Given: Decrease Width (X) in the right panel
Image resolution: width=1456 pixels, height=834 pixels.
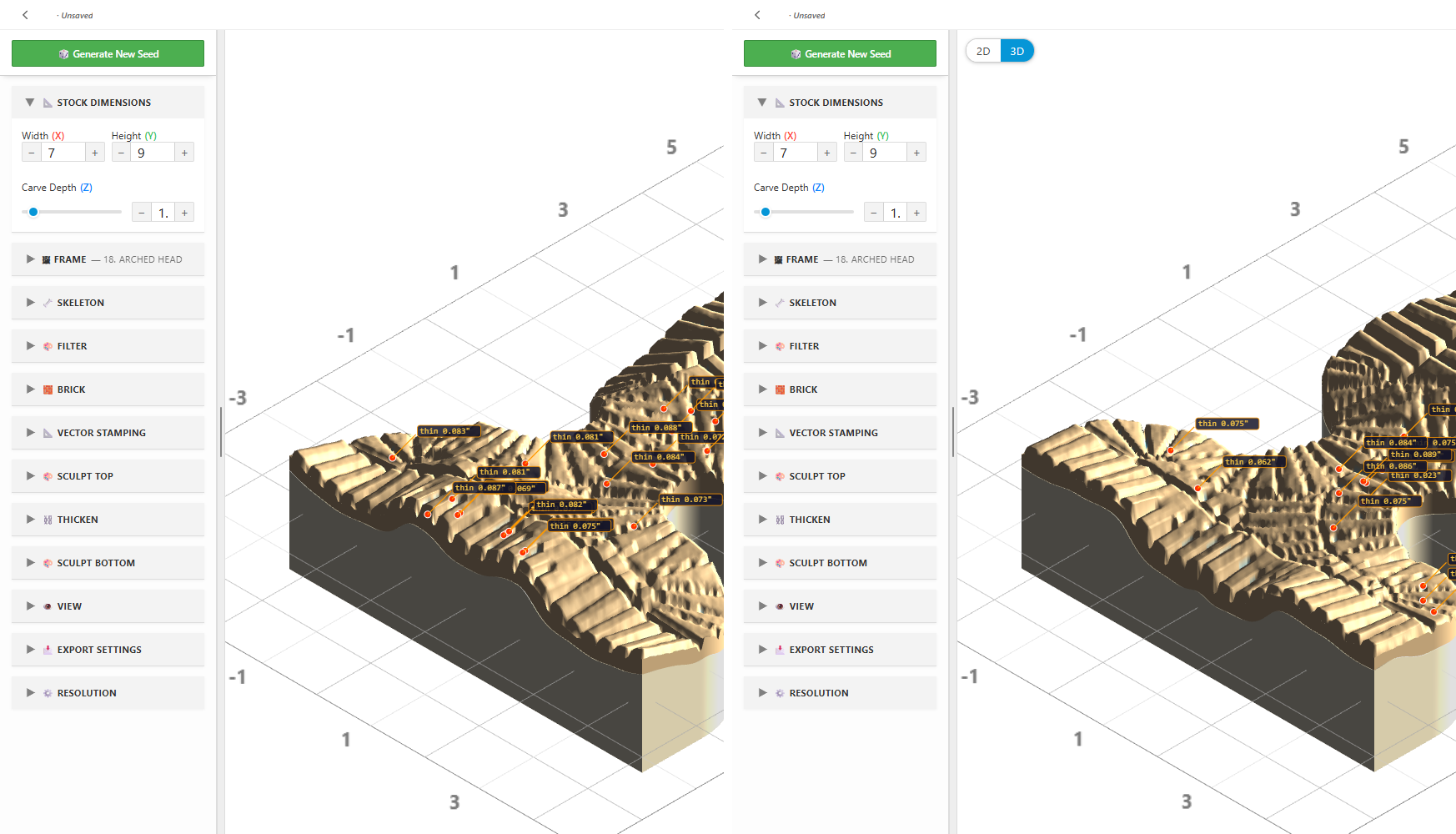Looking at the screenshot, I should point(763,153).
